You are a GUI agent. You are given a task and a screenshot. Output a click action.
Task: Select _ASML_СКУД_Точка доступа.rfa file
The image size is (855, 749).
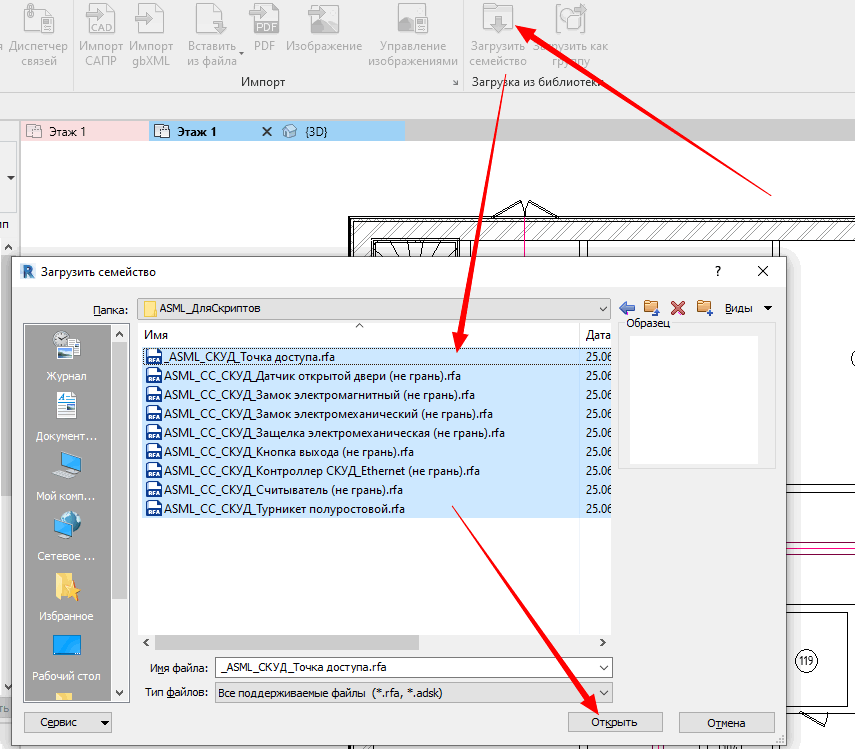(x=376, y=357)
